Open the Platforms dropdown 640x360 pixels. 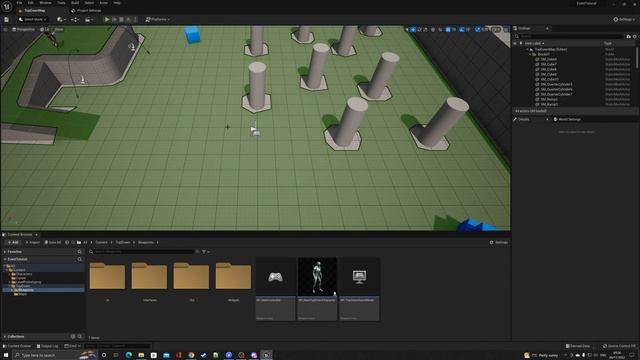(x=158, y=19)
